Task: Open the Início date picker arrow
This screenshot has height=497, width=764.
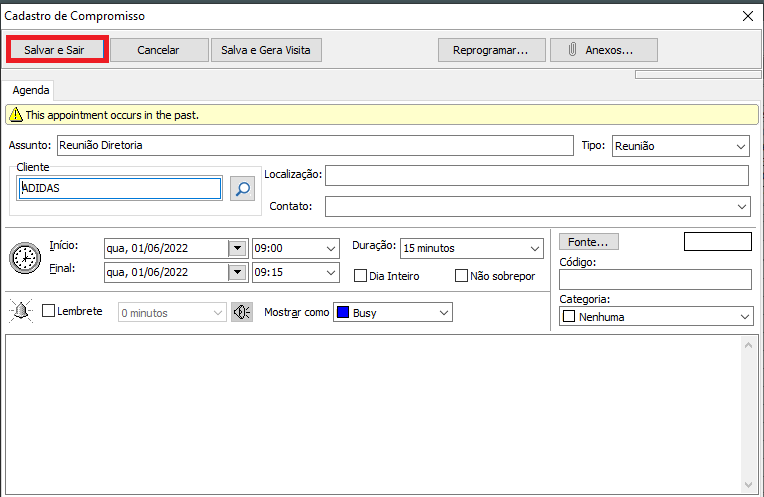Action: point(237,248)
